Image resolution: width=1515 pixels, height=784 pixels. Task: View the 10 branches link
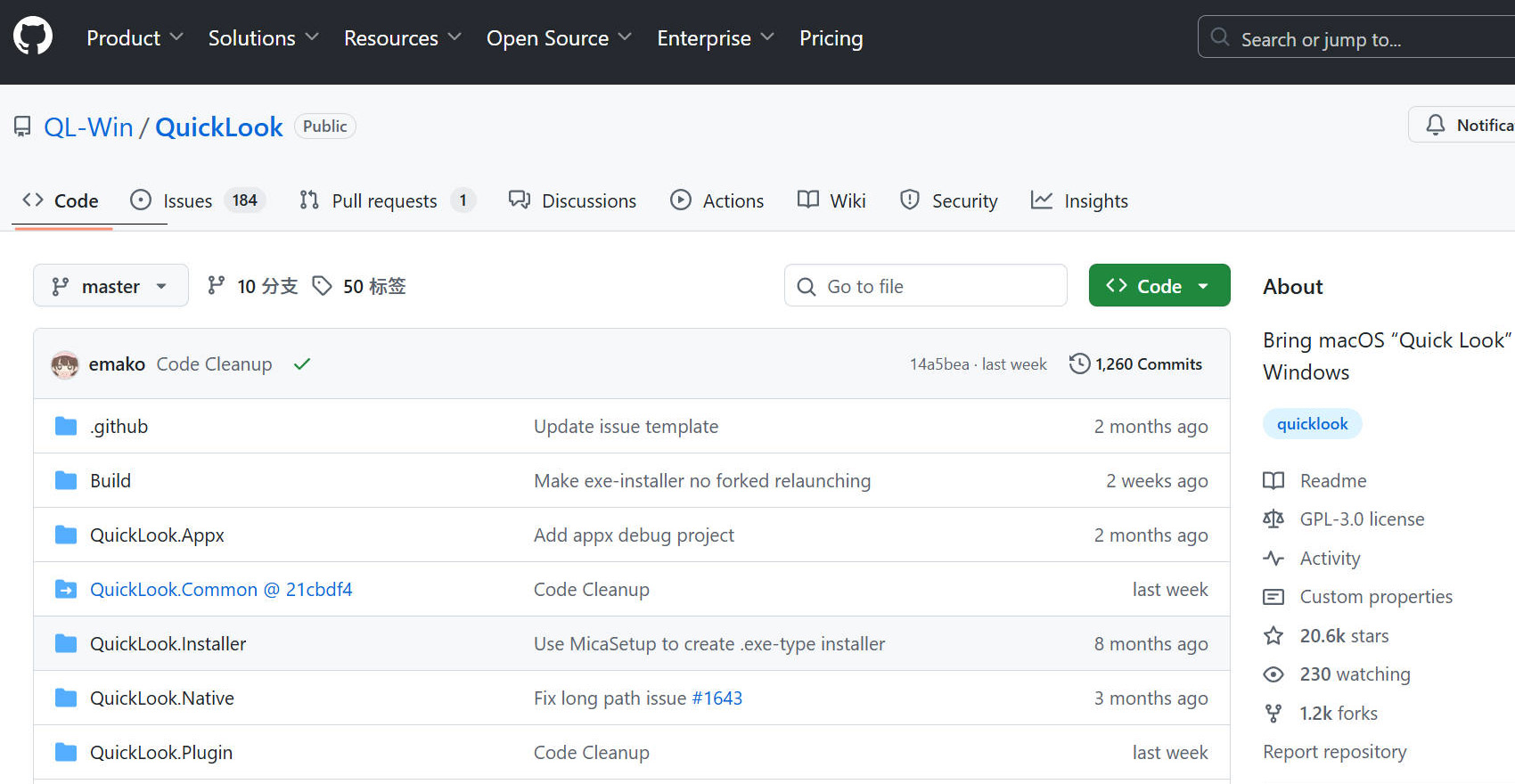[x=253, y=286]
